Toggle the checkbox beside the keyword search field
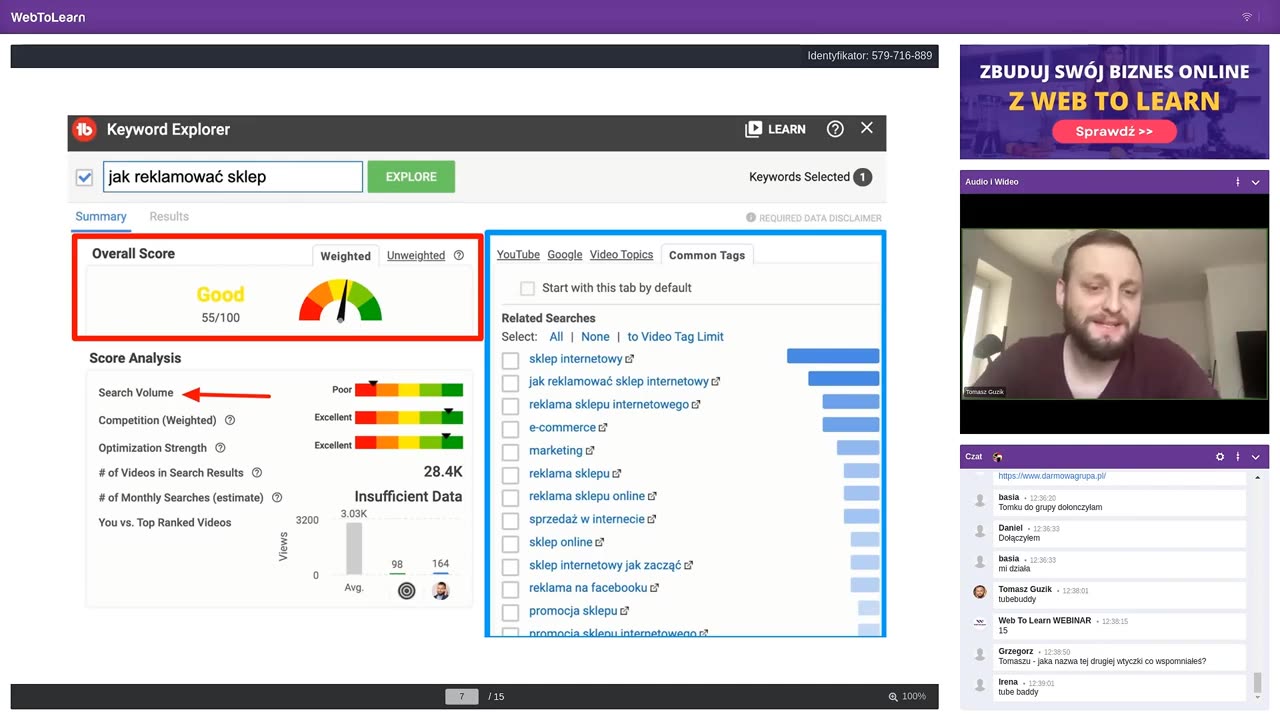The height and width of the screenshot is (720, 1280). [85, 178]
